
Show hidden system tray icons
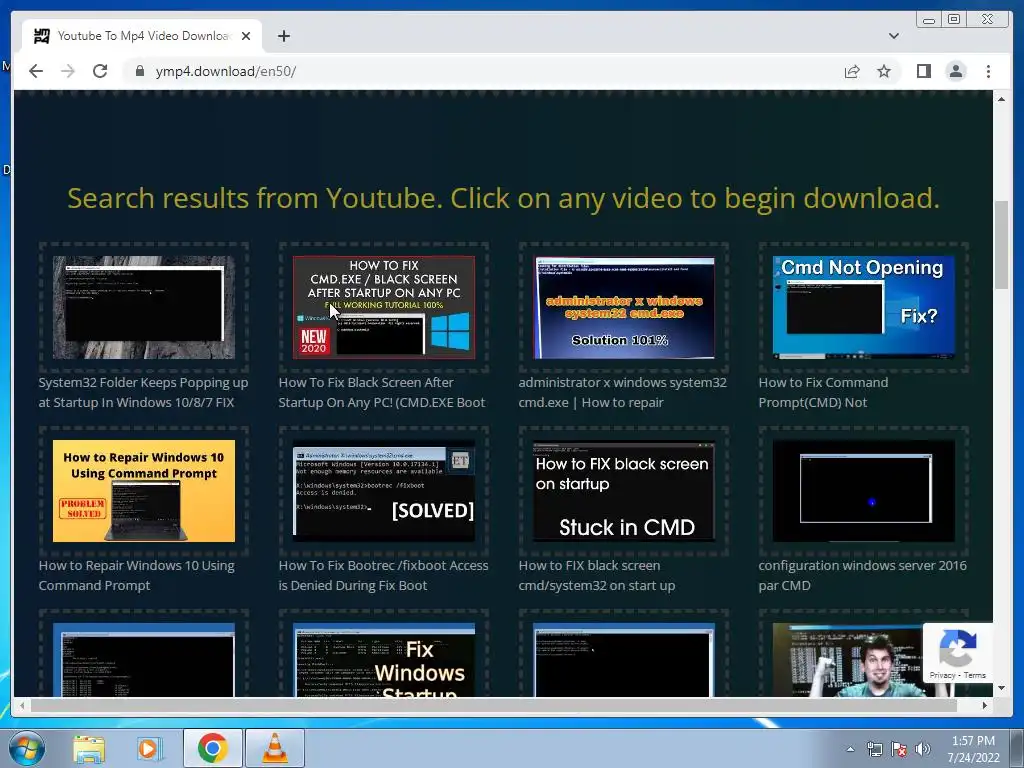coord(850,749)
